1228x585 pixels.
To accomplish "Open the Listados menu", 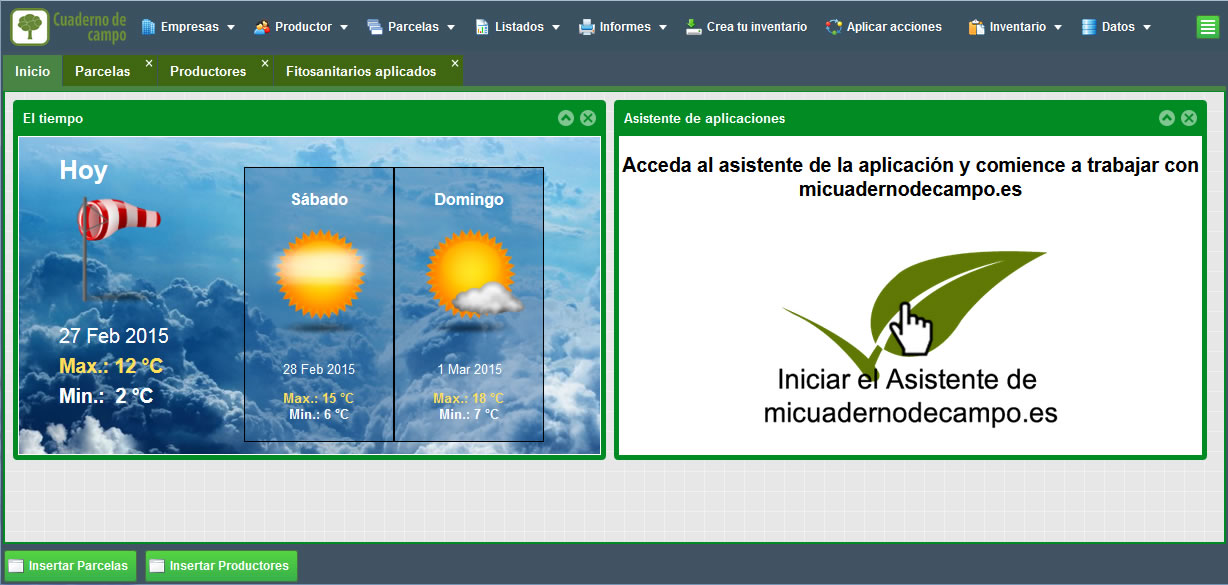I will (x=517, y=27).
